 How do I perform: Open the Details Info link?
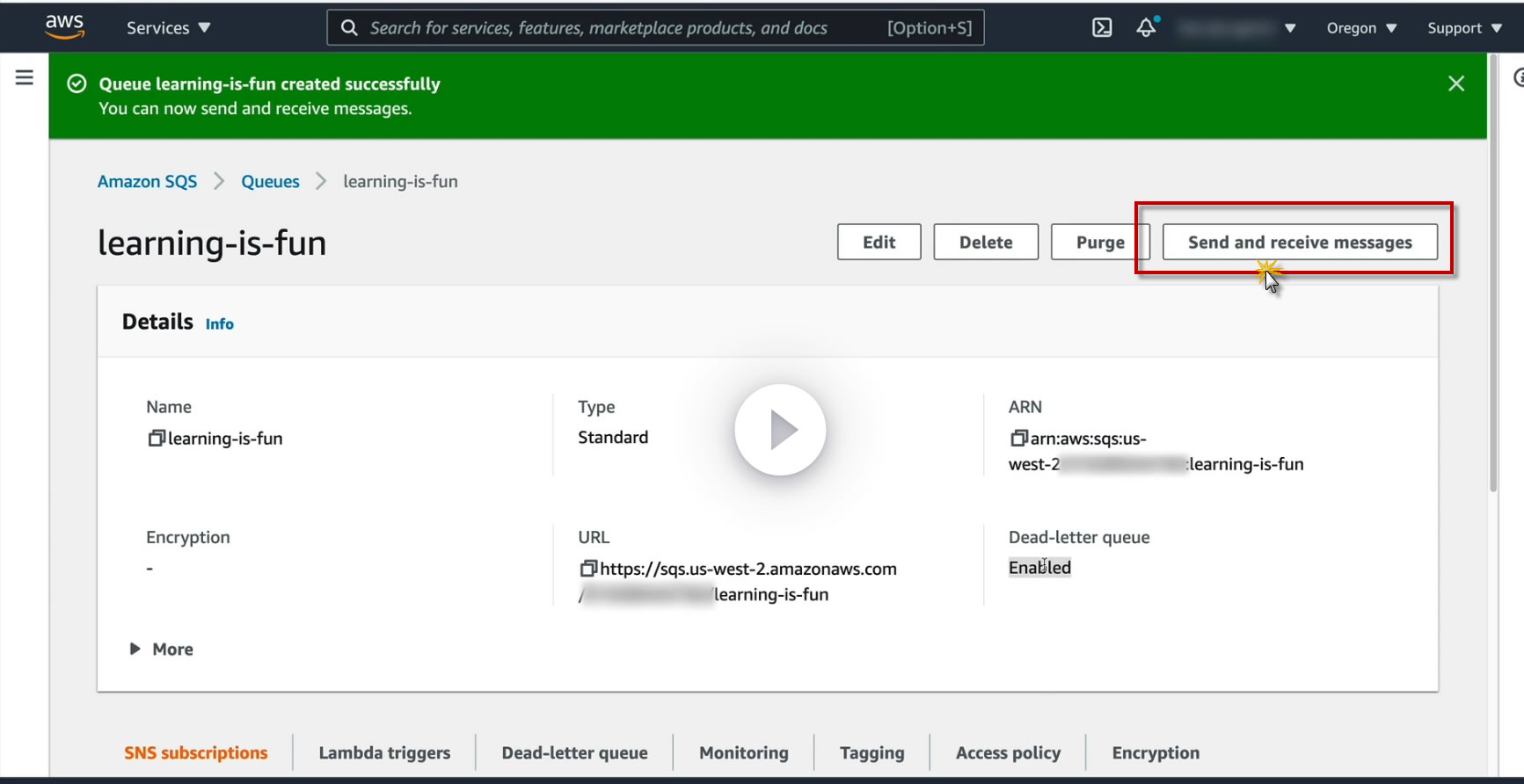(x=219, y=324)
